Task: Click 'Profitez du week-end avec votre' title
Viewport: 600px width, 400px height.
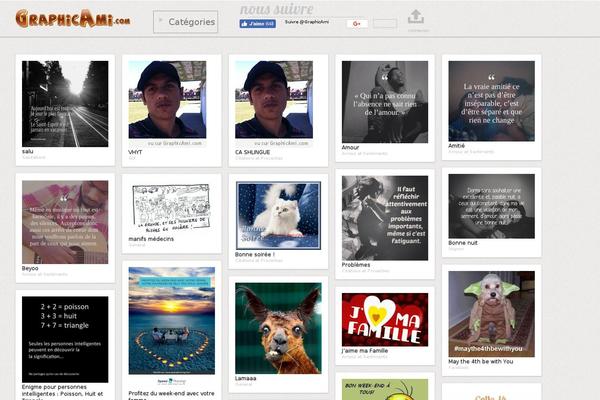Action: click(171, 393)
